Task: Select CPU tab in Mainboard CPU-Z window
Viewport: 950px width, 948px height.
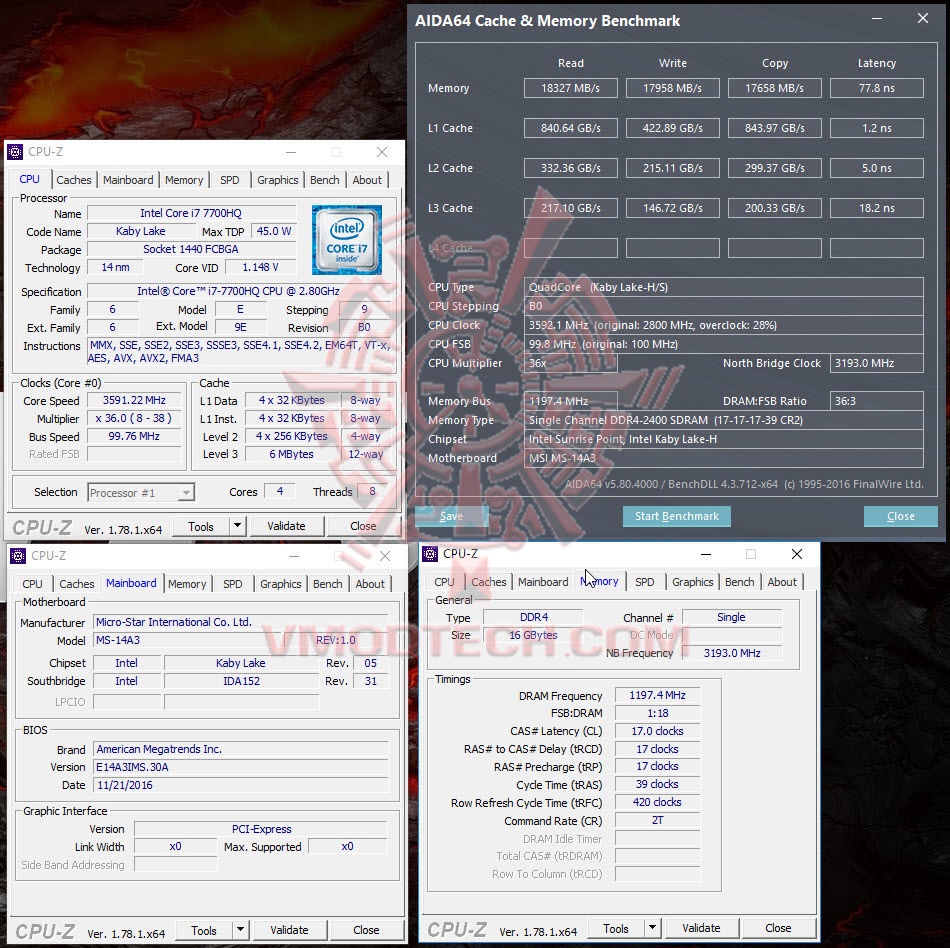Action: (x=32, y=584)
